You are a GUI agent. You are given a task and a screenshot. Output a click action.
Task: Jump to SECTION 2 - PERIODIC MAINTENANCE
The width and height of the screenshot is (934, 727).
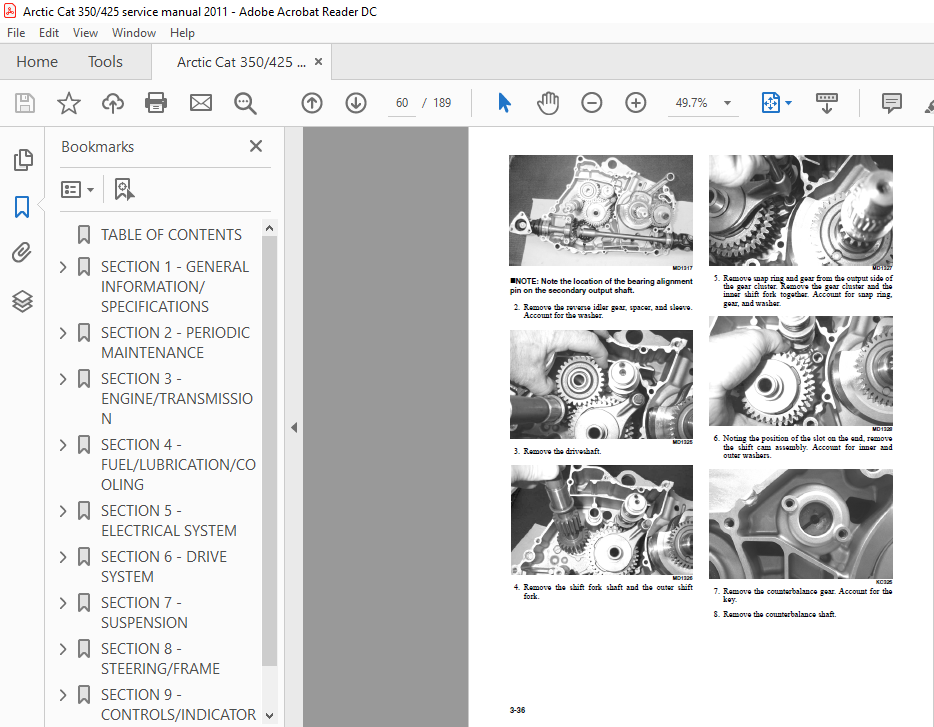(x=175, y=343)
